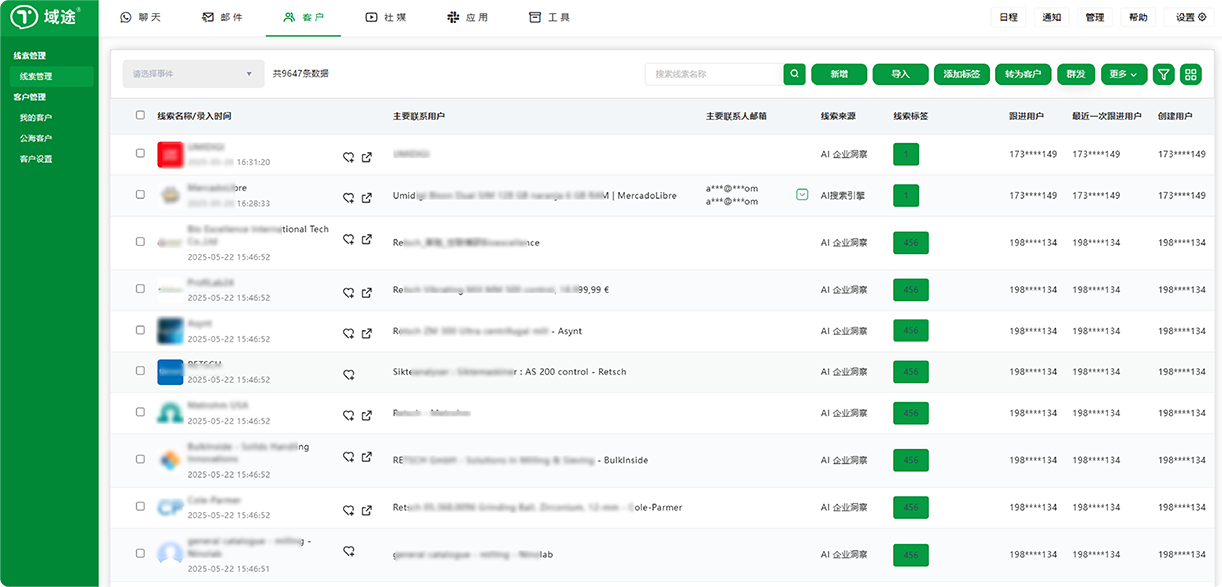Click favorite heart icon on MercadoLibre row

pyautogui.click(x=349, y=198)
